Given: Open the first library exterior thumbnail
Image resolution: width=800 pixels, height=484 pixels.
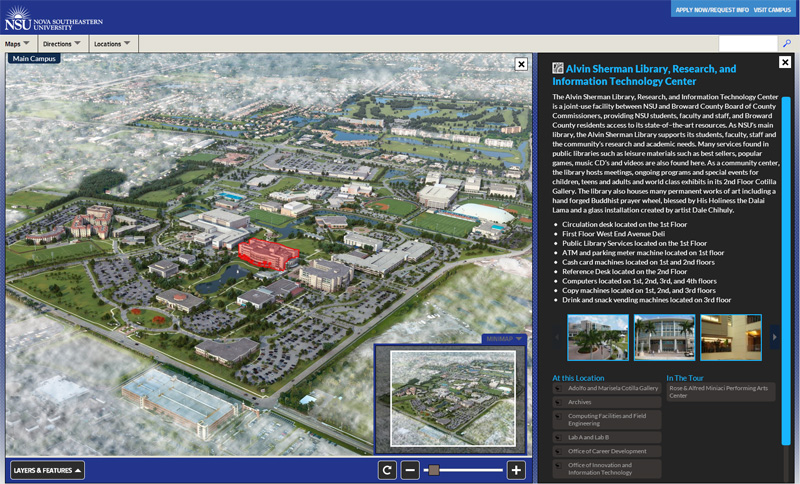Looking at the screenshot, I should click(x=598, y=338).
